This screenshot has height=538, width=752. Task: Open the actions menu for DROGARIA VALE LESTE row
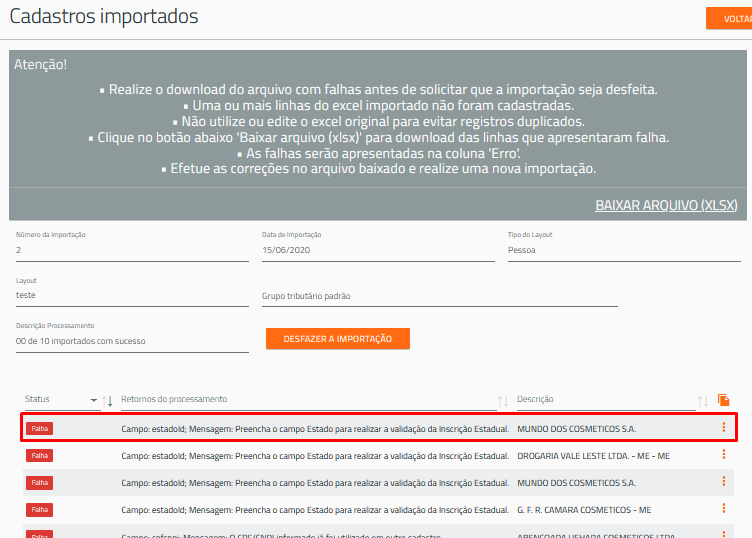723,454
